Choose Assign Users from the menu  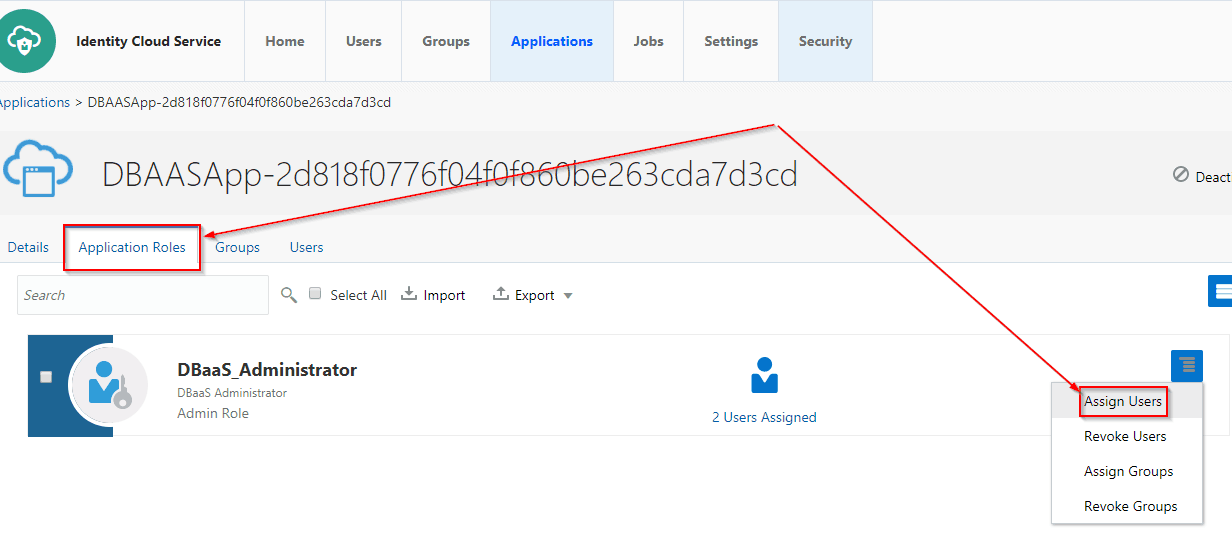click(x=1123, y=401)
